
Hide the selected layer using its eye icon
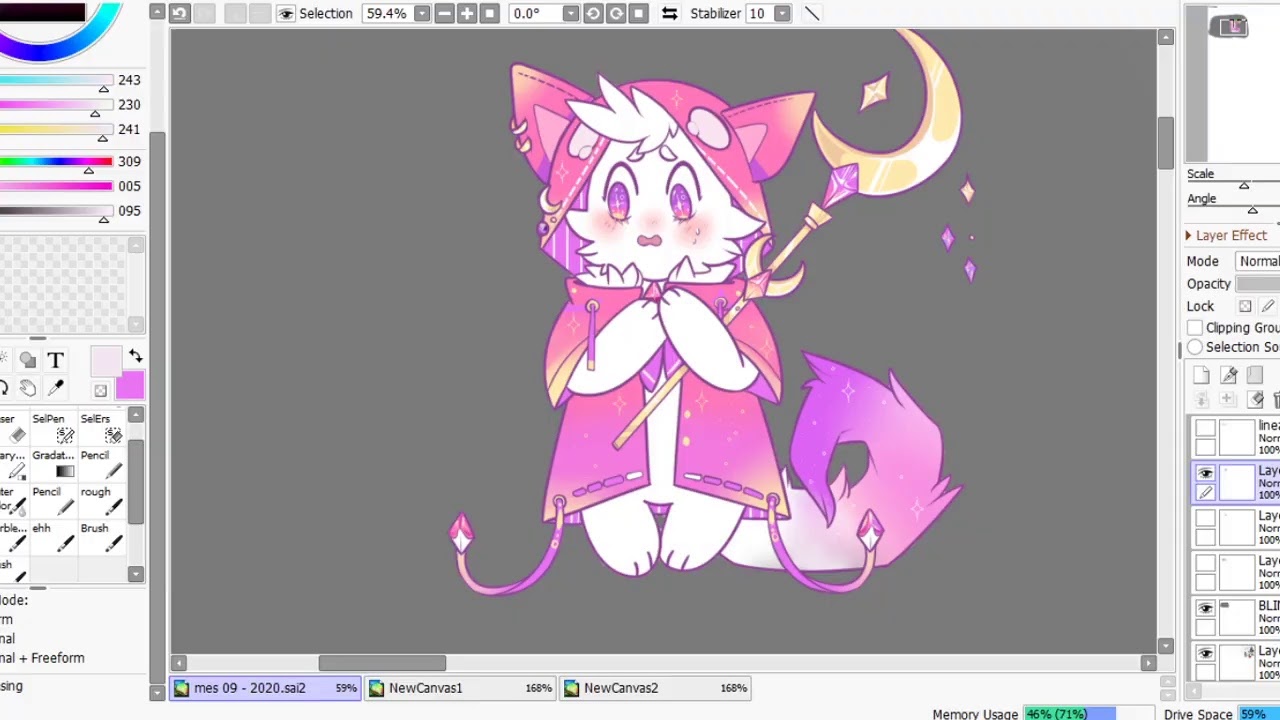tap(1205, 473)
